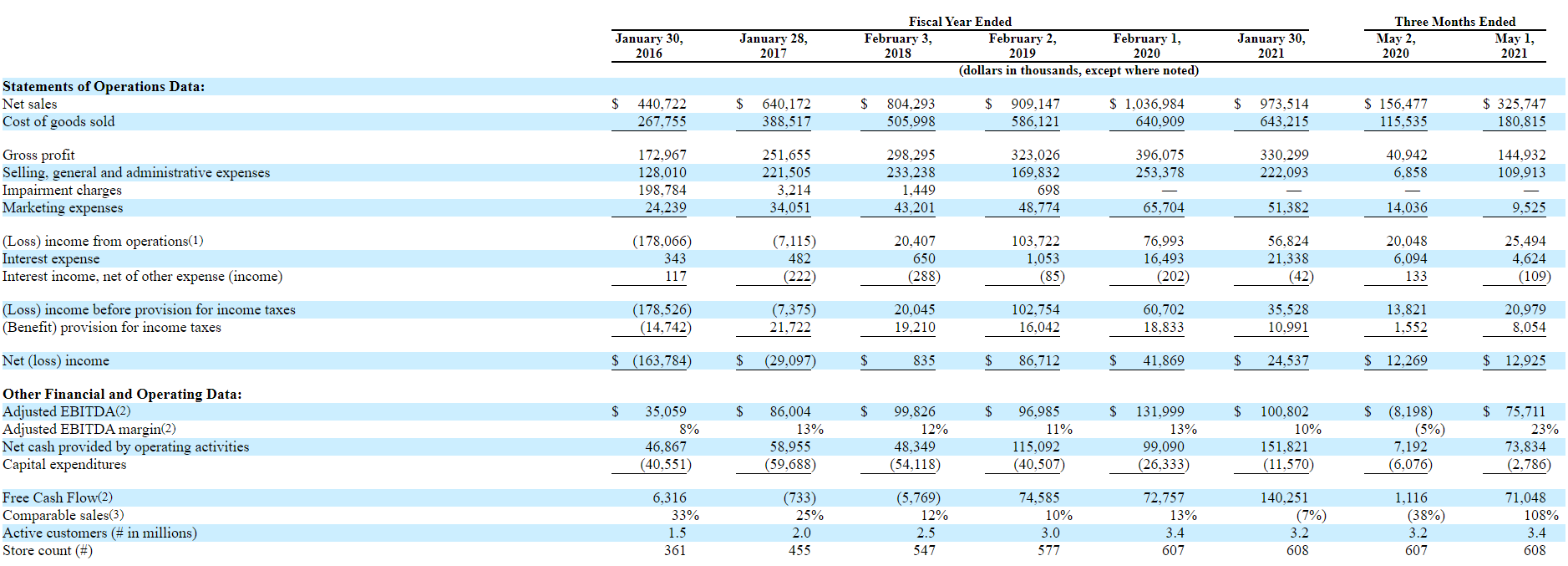The width and height of the screenshot is (1568, 566).
Task: Select the "February 3, 2018" column header
Action: [x=898, y=46]
